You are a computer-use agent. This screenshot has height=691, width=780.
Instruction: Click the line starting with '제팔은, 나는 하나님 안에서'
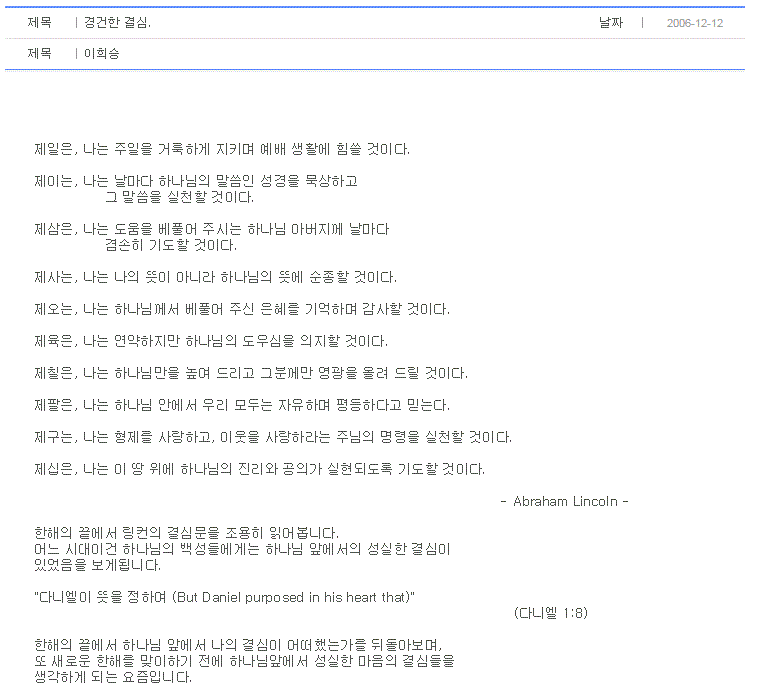242,405
